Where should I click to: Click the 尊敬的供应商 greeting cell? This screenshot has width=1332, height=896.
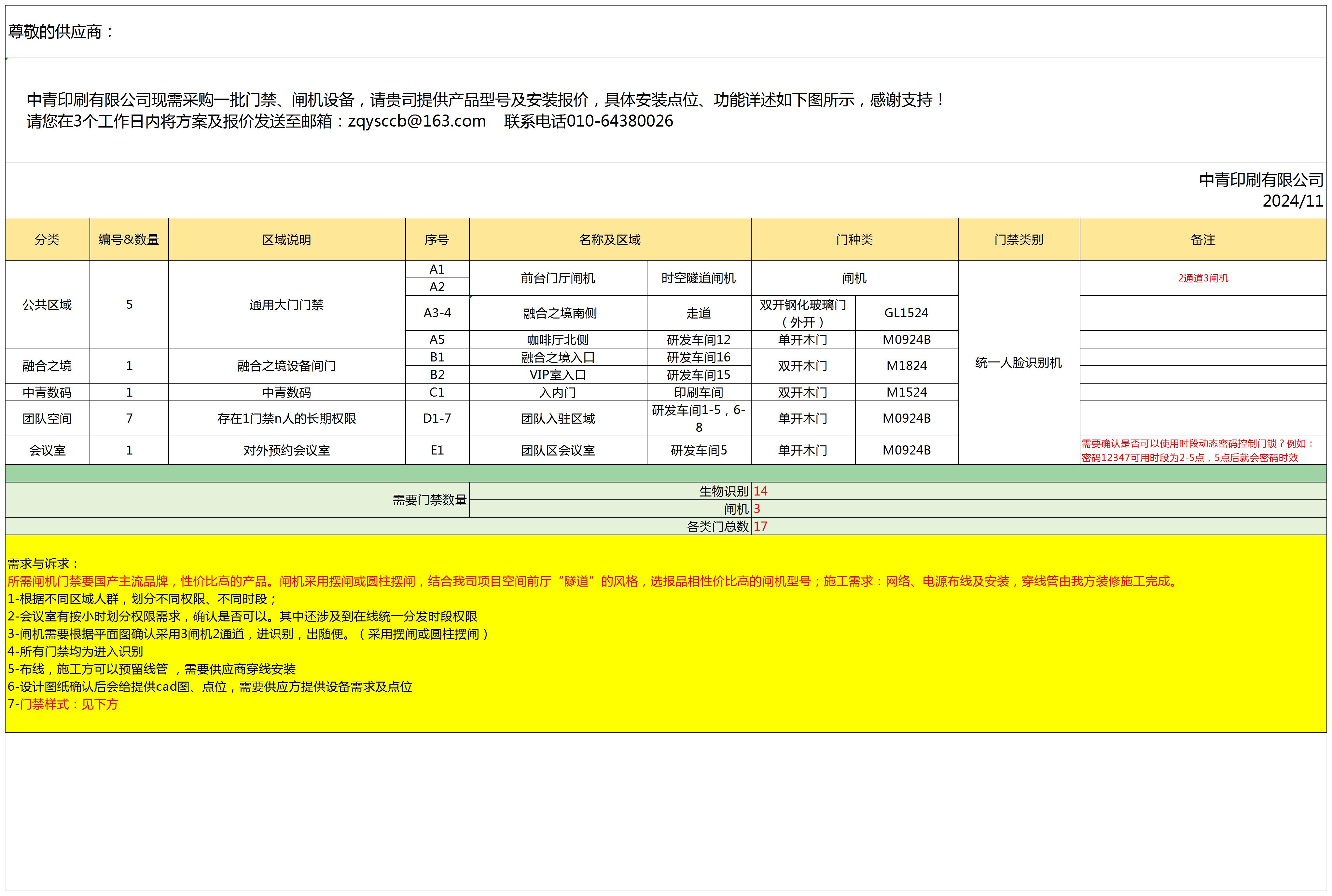(665, 32)
